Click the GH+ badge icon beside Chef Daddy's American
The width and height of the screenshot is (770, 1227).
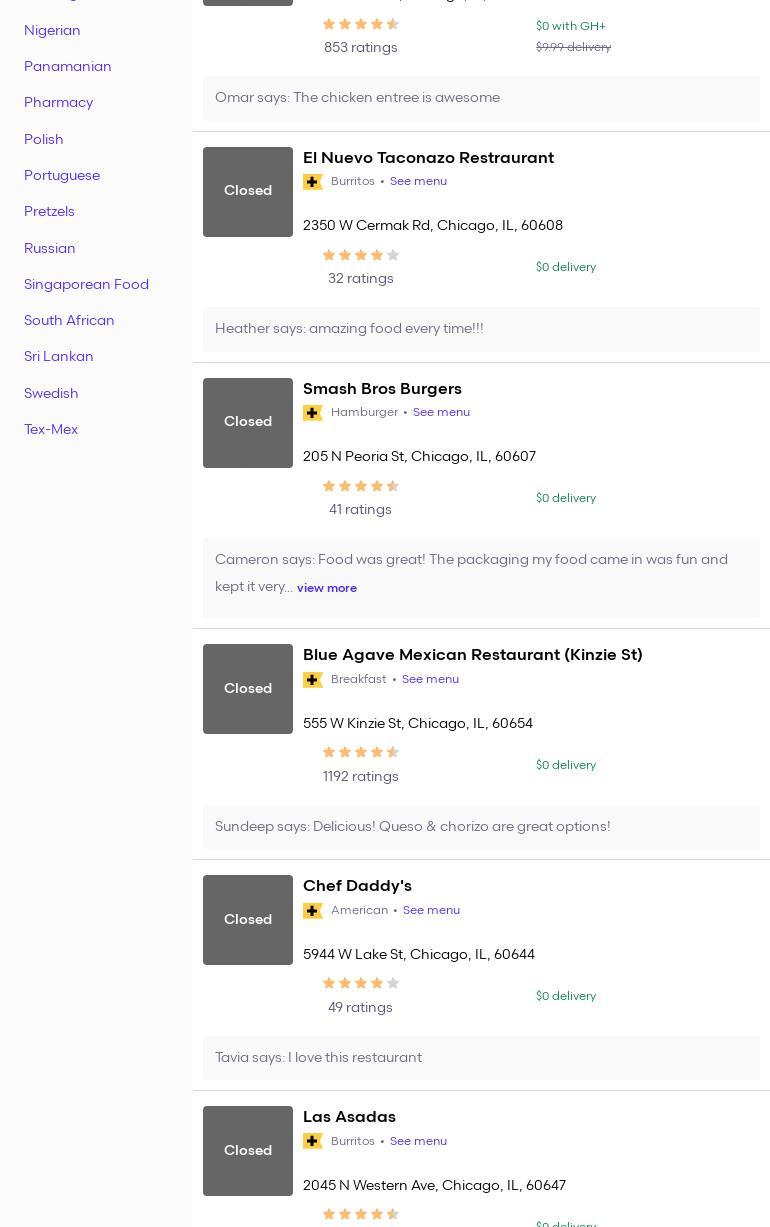313,911
